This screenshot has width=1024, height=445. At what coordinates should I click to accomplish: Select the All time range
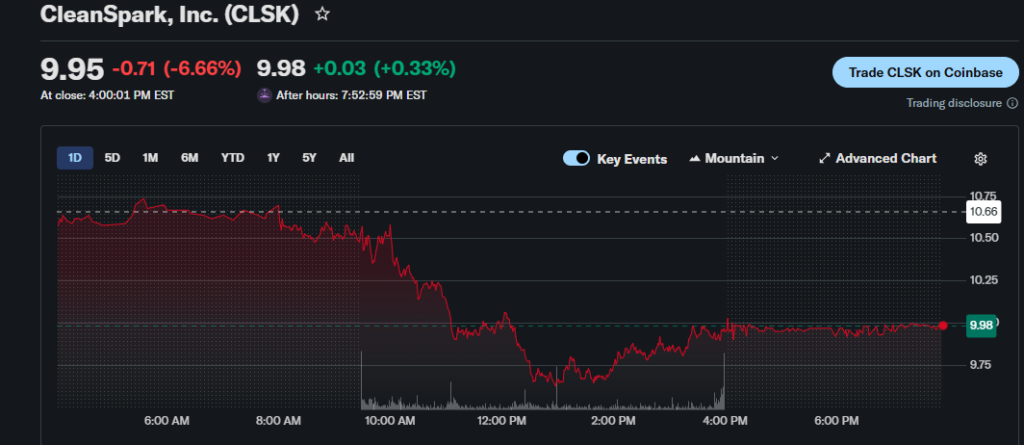pyautogui.click(x=346, y=157)
